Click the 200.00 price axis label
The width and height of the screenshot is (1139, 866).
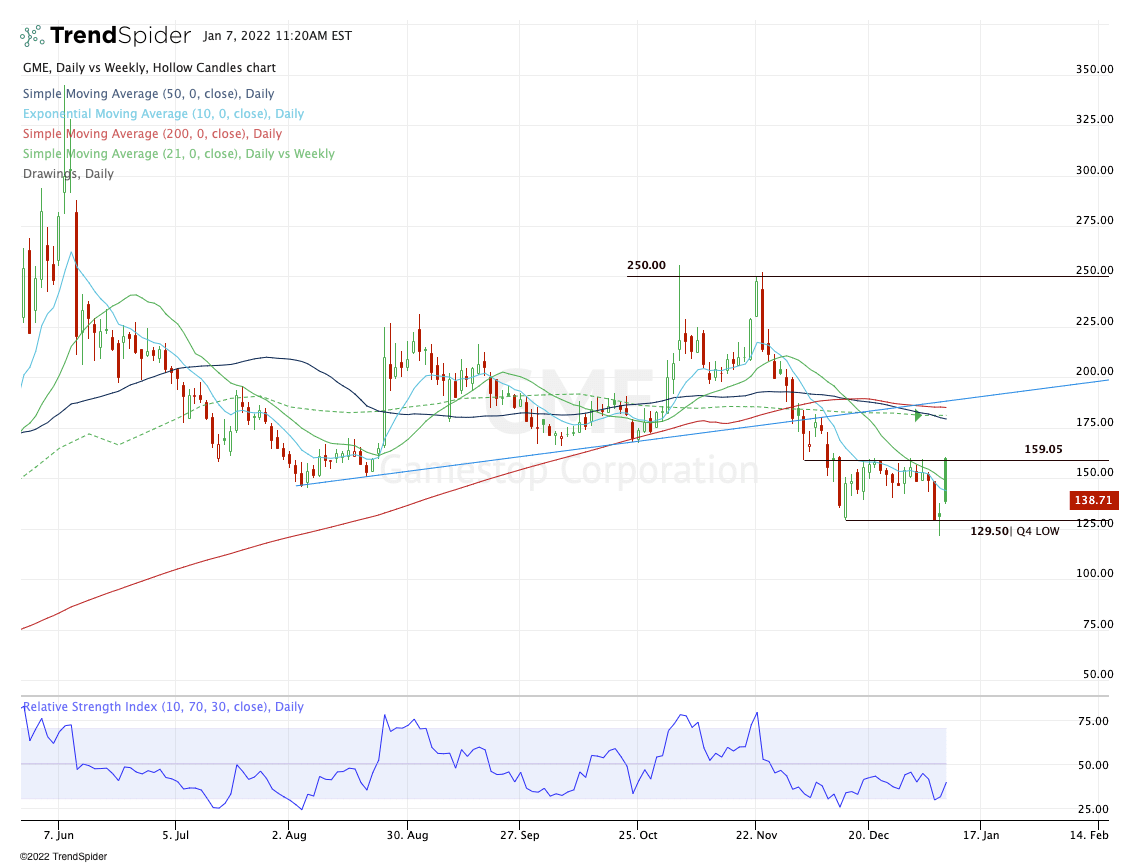coord(1095,371)
